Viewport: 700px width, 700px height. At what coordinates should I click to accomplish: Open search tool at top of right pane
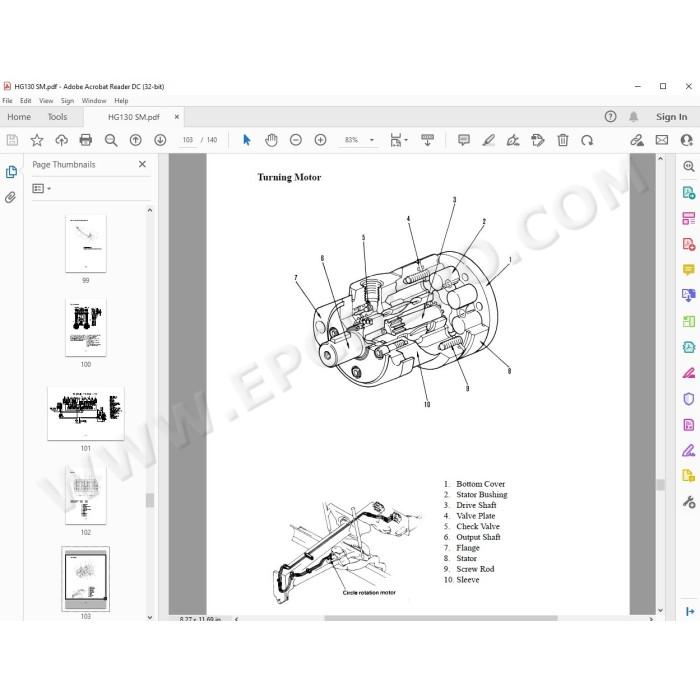(688, 167)
